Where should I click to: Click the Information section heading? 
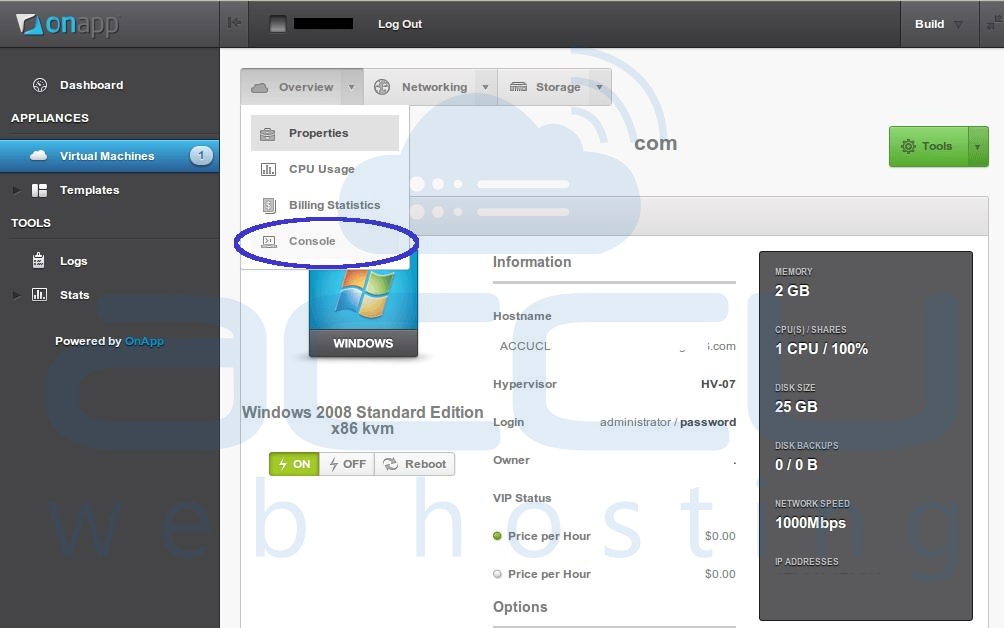tap(532, 262)
